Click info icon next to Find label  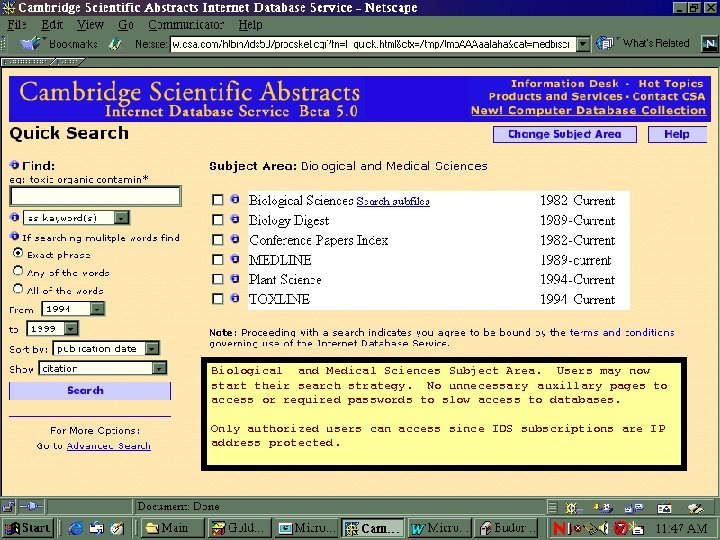(14, 165)
